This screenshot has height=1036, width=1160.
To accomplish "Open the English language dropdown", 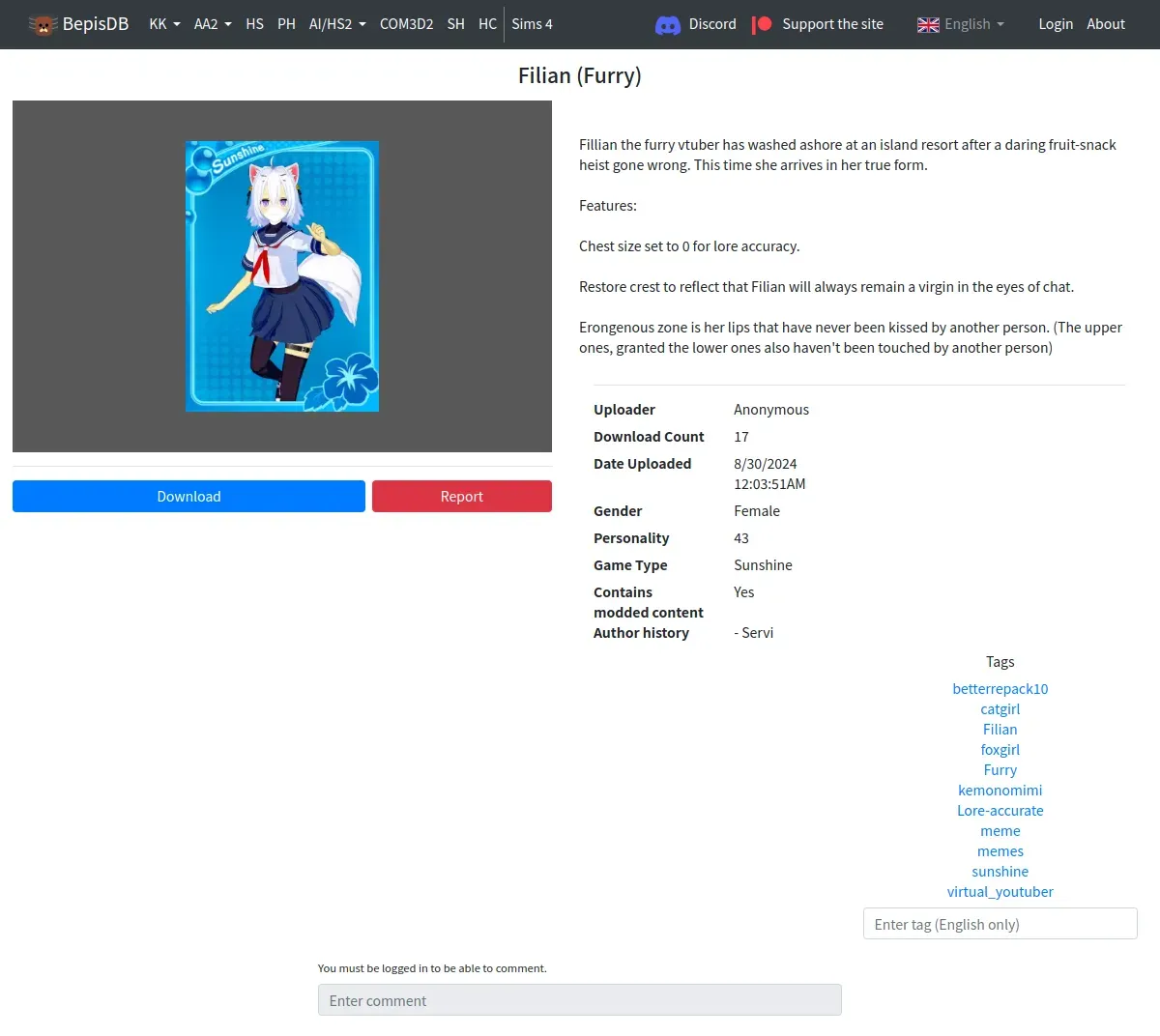I will [x=974, y=24].
